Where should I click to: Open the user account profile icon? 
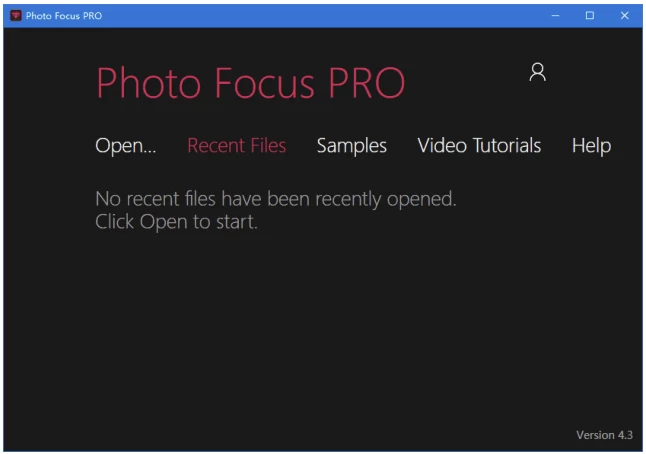537,73
